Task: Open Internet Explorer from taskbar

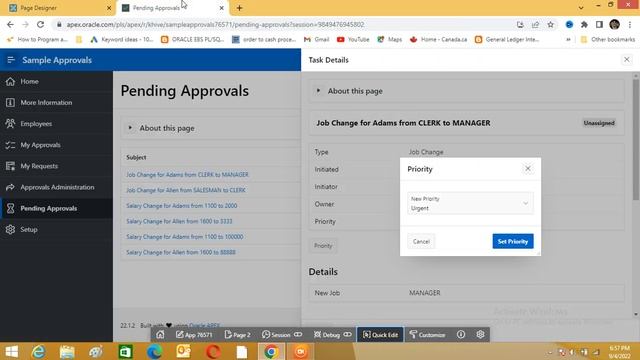Action: pyautogui.click(x=38, y=351)
